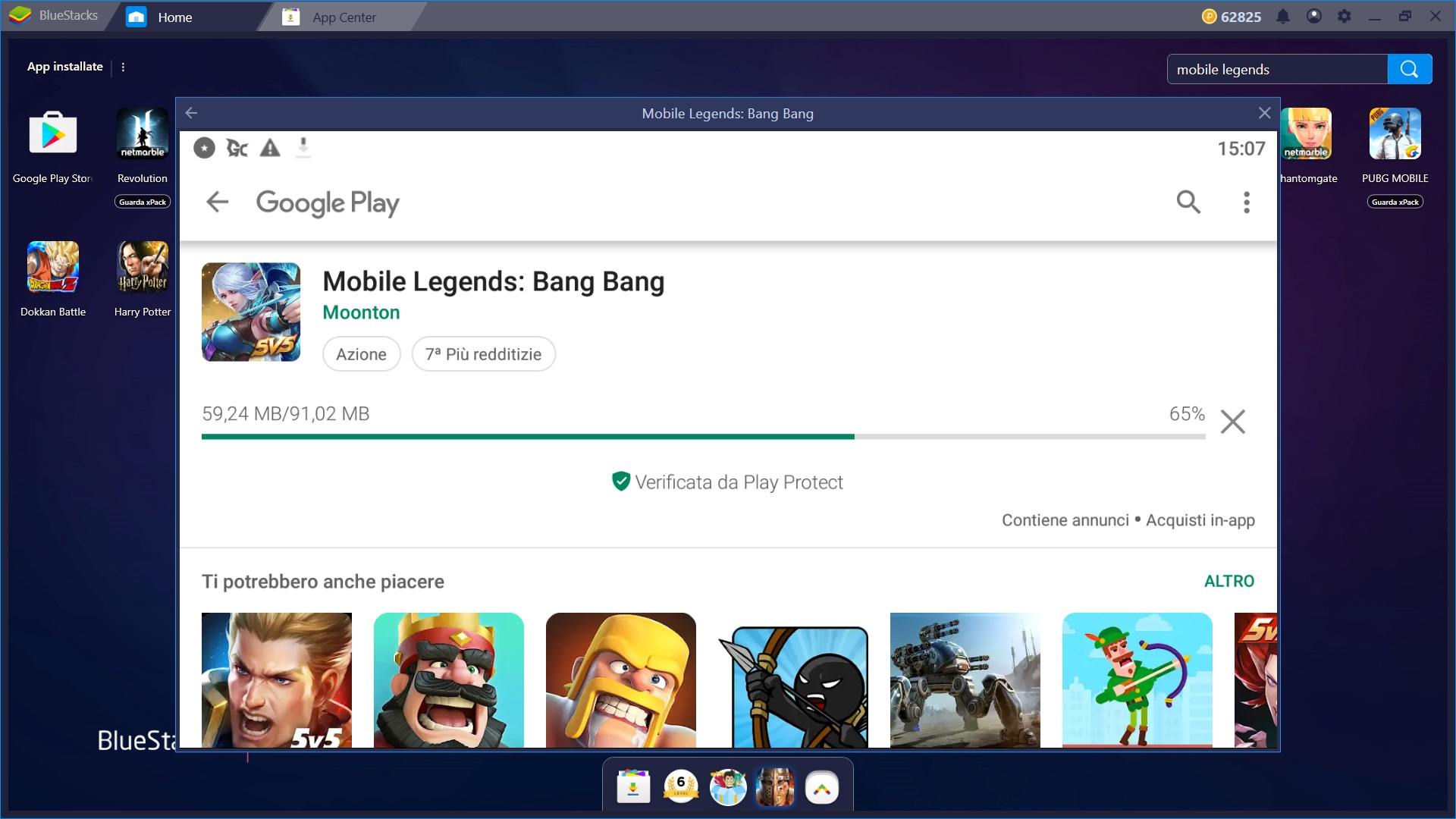Click the App installate label

point(65,67)
